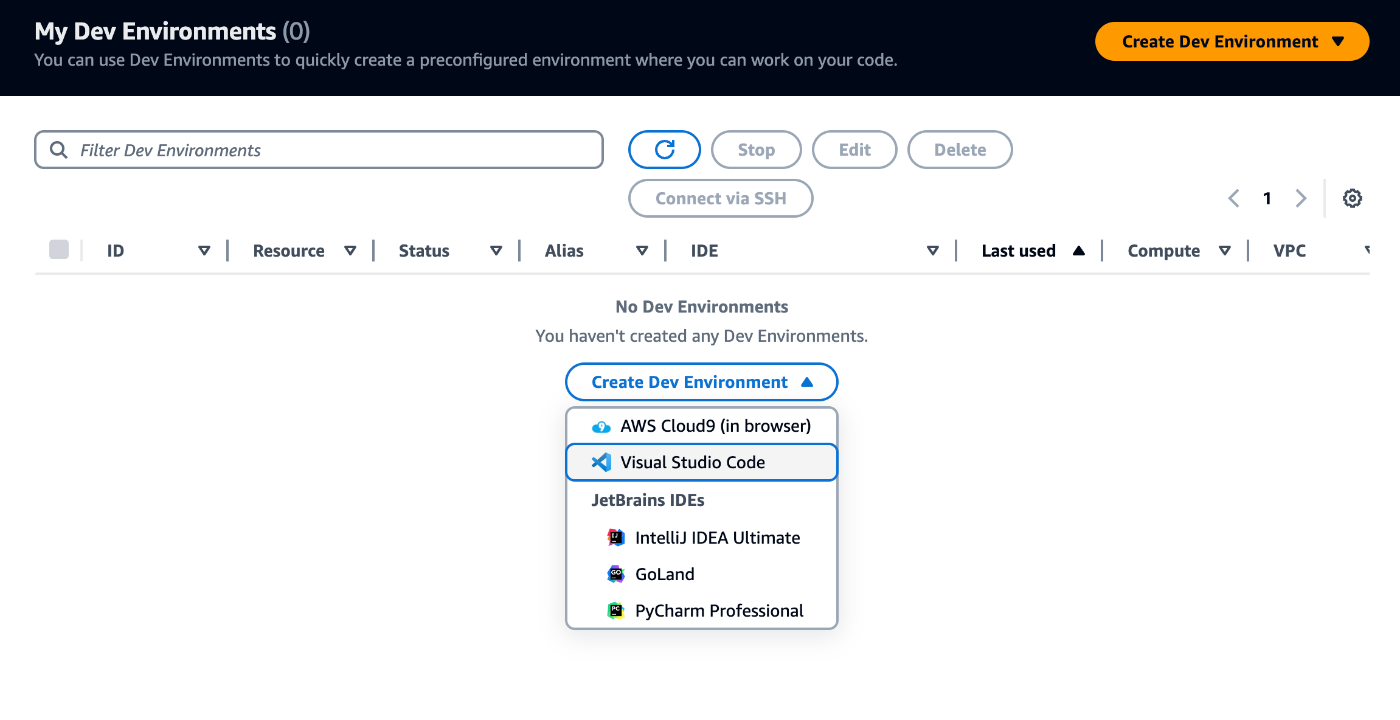Click the VPC column header
This screenshot has width=1400, height=720.
coord(1290,251)
